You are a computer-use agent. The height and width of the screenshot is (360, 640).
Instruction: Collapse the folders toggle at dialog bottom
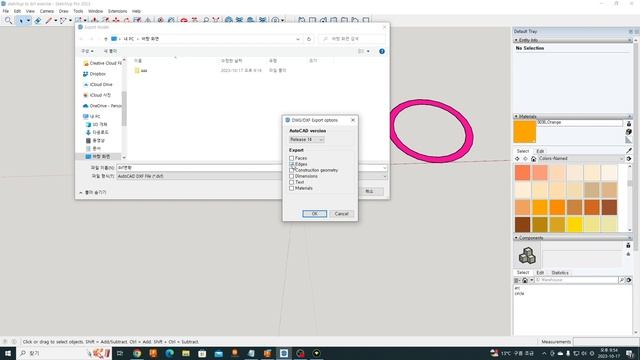[93, 192]
